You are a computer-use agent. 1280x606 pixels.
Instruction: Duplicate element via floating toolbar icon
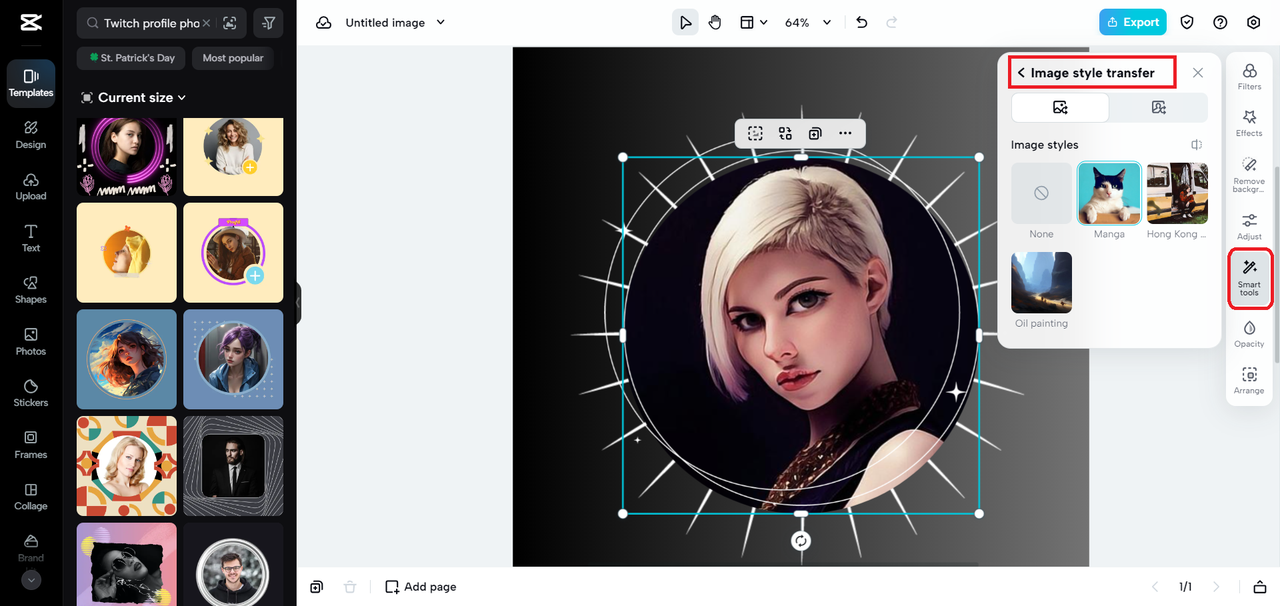[x=815, y=133]
